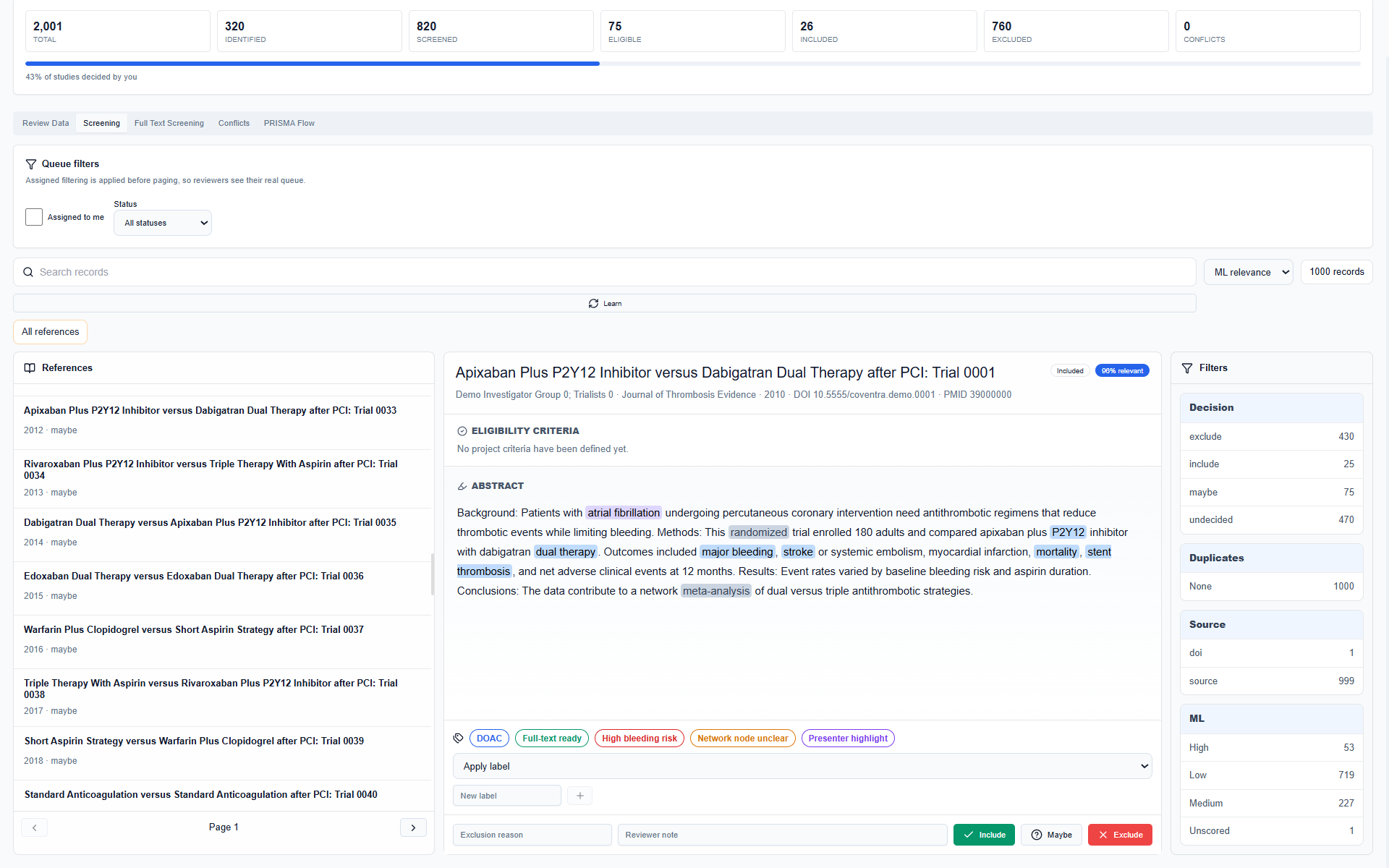
Task: Toggle the High bleeding risk label
Action: (x=640, y=739)
